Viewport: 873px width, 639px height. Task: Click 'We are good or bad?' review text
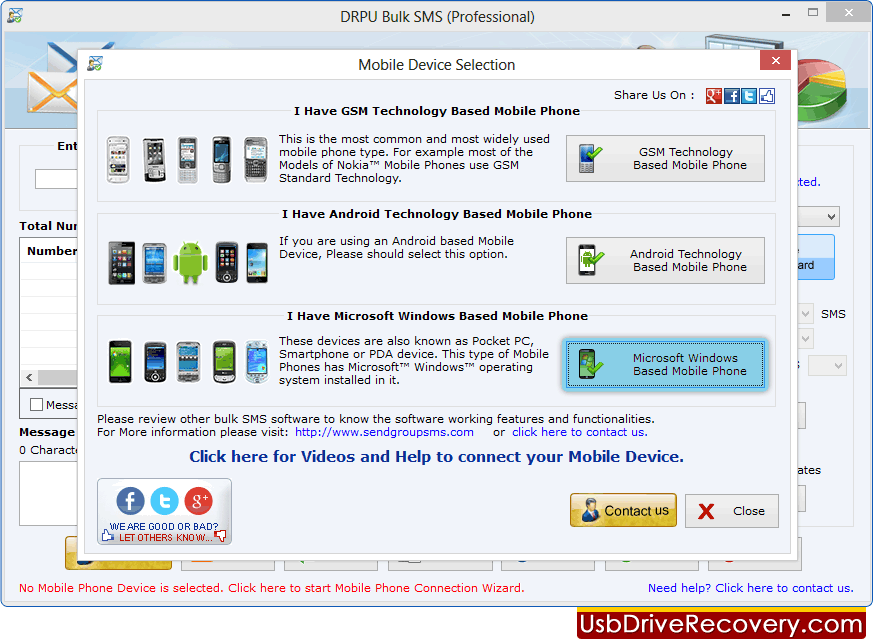pyautogui.click(x=164, y=527)
